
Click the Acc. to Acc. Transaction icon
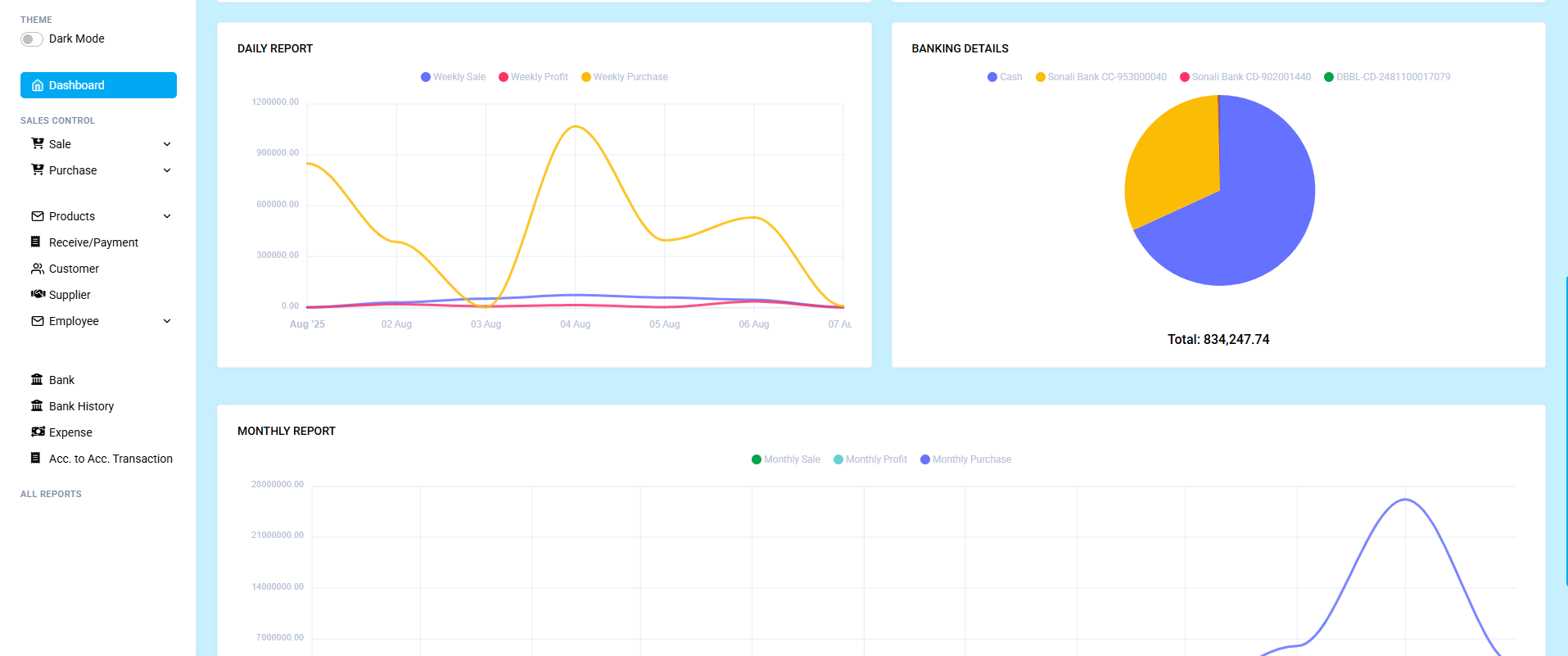click(36, 459)
